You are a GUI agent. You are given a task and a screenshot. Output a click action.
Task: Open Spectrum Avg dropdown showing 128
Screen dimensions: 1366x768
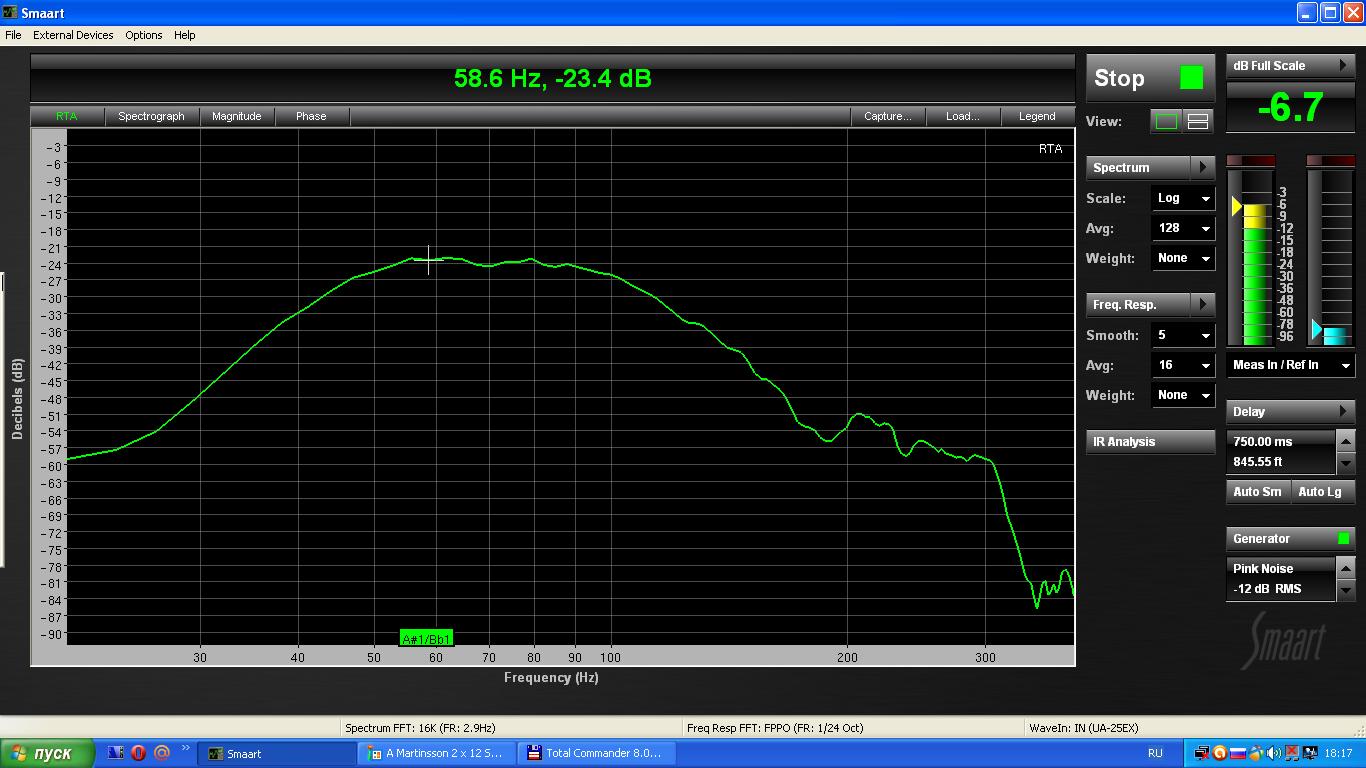pyautogui.click(x=1183, y=228)
